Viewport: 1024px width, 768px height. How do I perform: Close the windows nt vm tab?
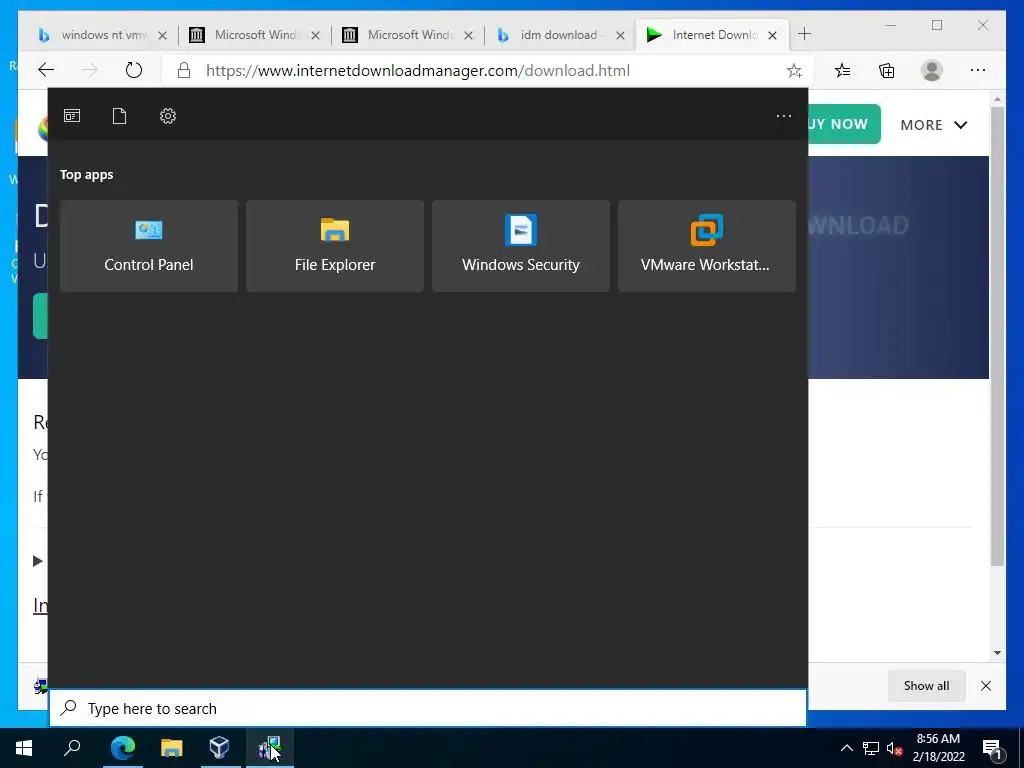coord(163,35)
